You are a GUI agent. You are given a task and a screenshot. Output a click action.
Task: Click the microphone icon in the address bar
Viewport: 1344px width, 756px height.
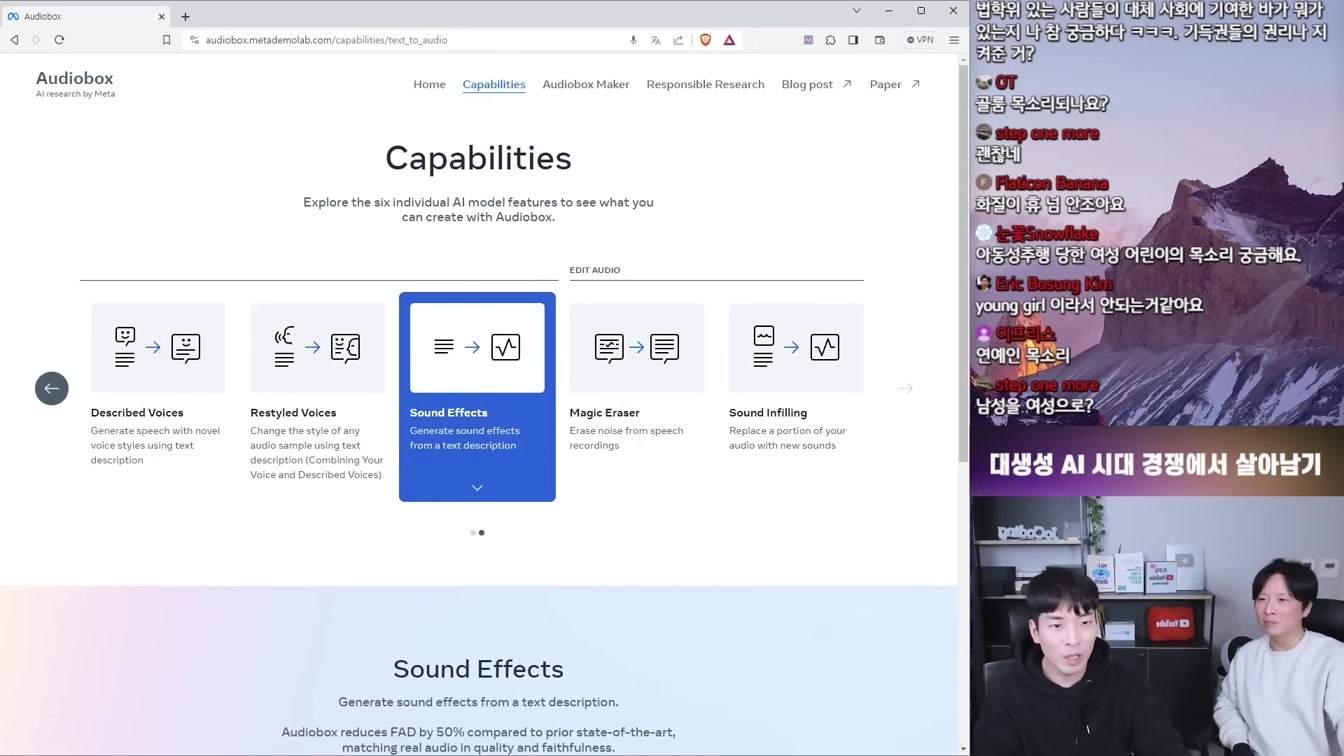(633, 40)
